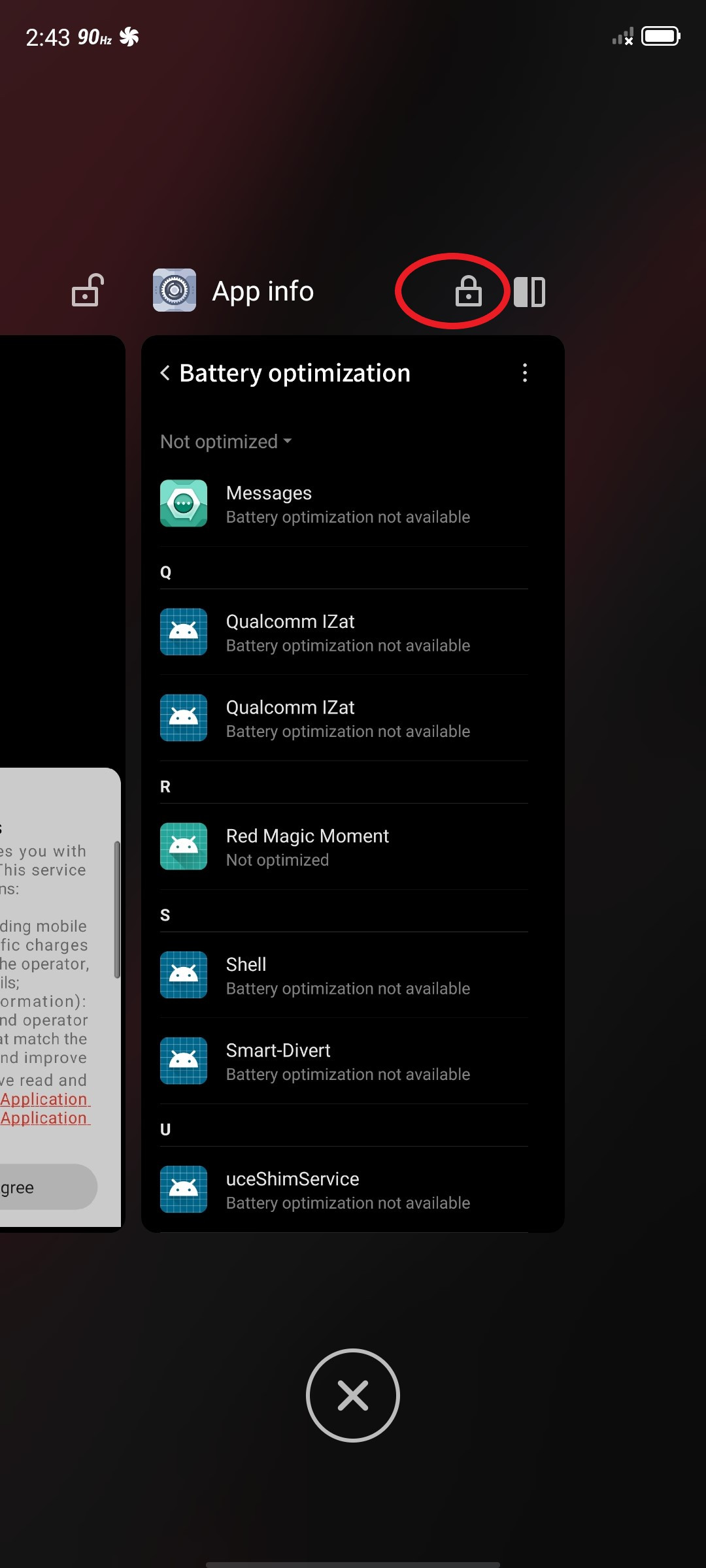
Task: Tap the U section header
Action: click(165, 1130)
